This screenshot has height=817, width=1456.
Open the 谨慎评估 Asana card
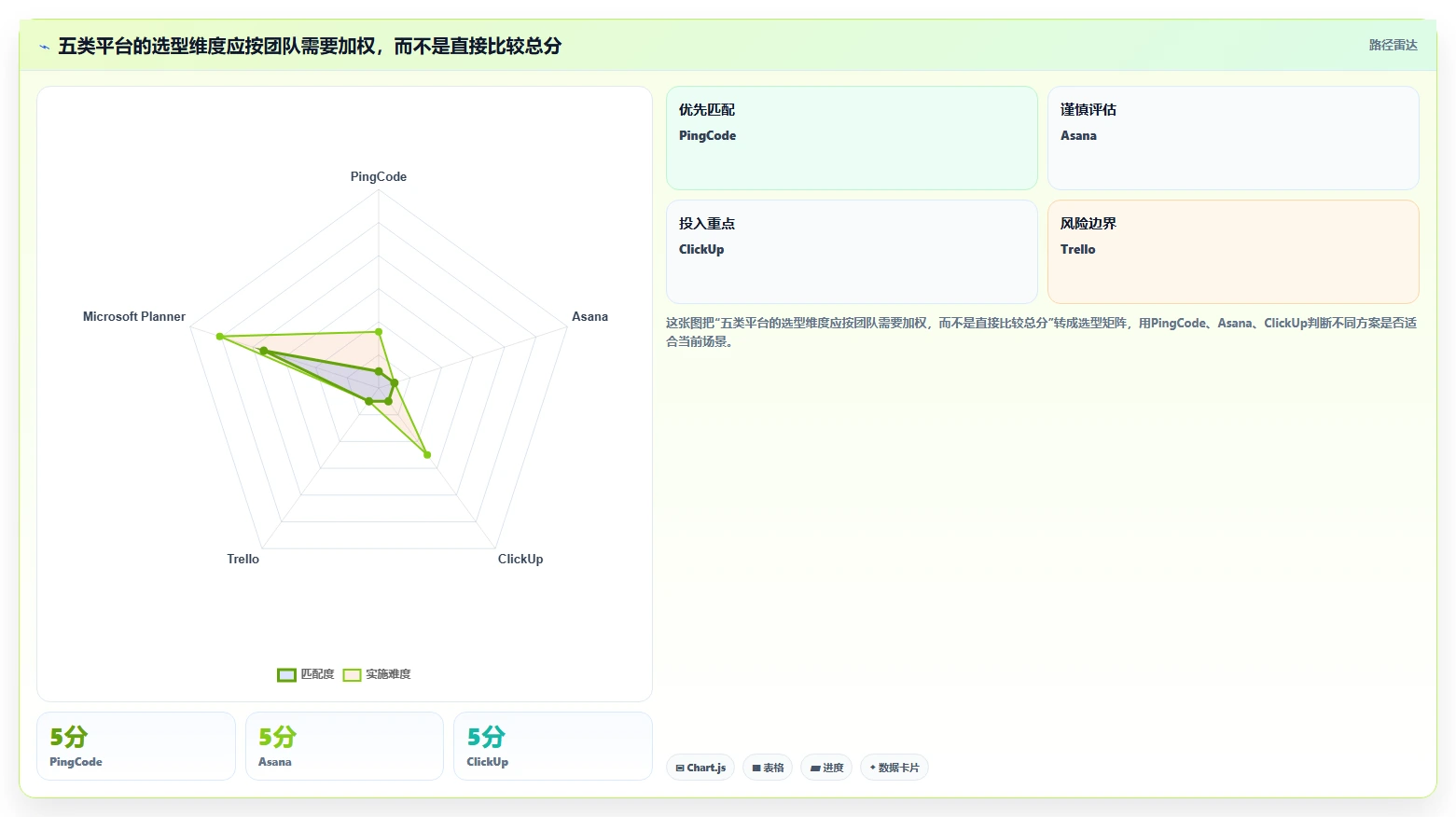click(x=1233, y=138)
